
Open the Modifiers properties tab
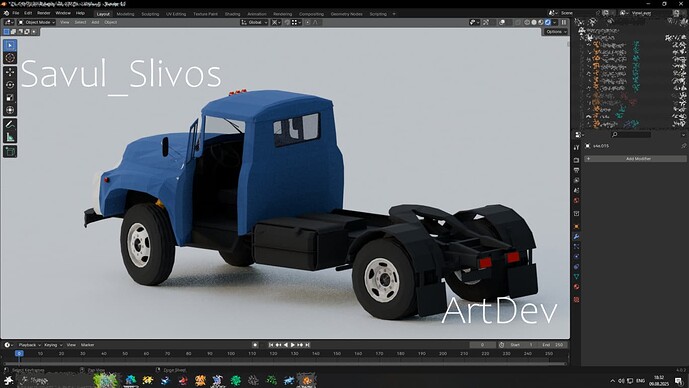pyautogui.click(x=576, y=236)
